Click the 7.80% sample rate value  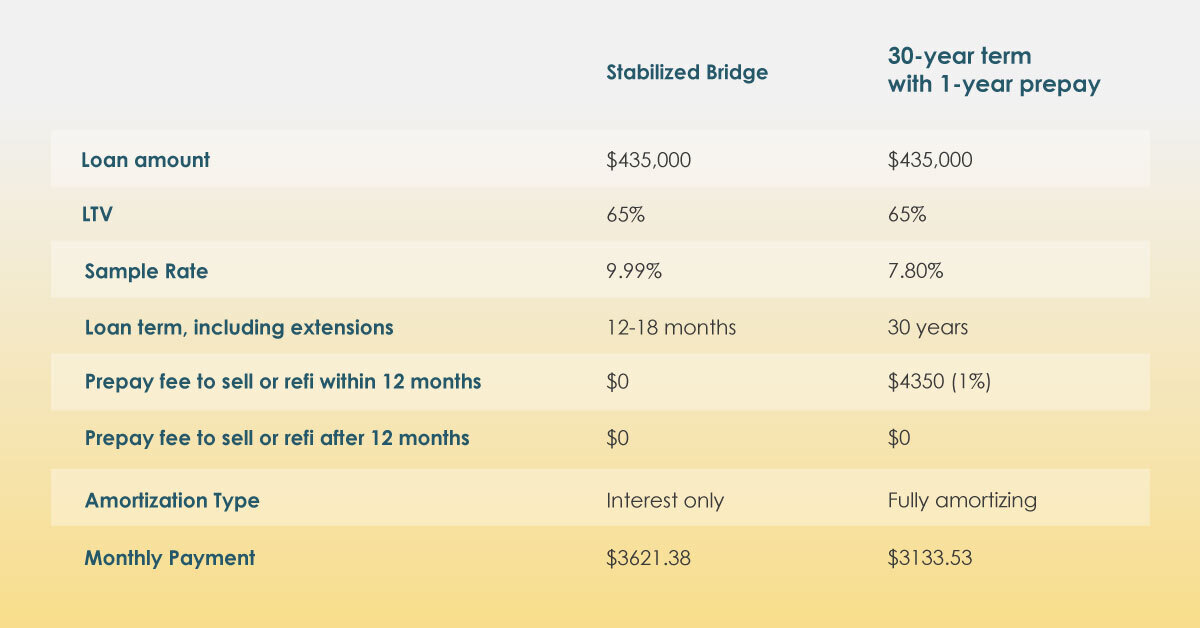915,271
